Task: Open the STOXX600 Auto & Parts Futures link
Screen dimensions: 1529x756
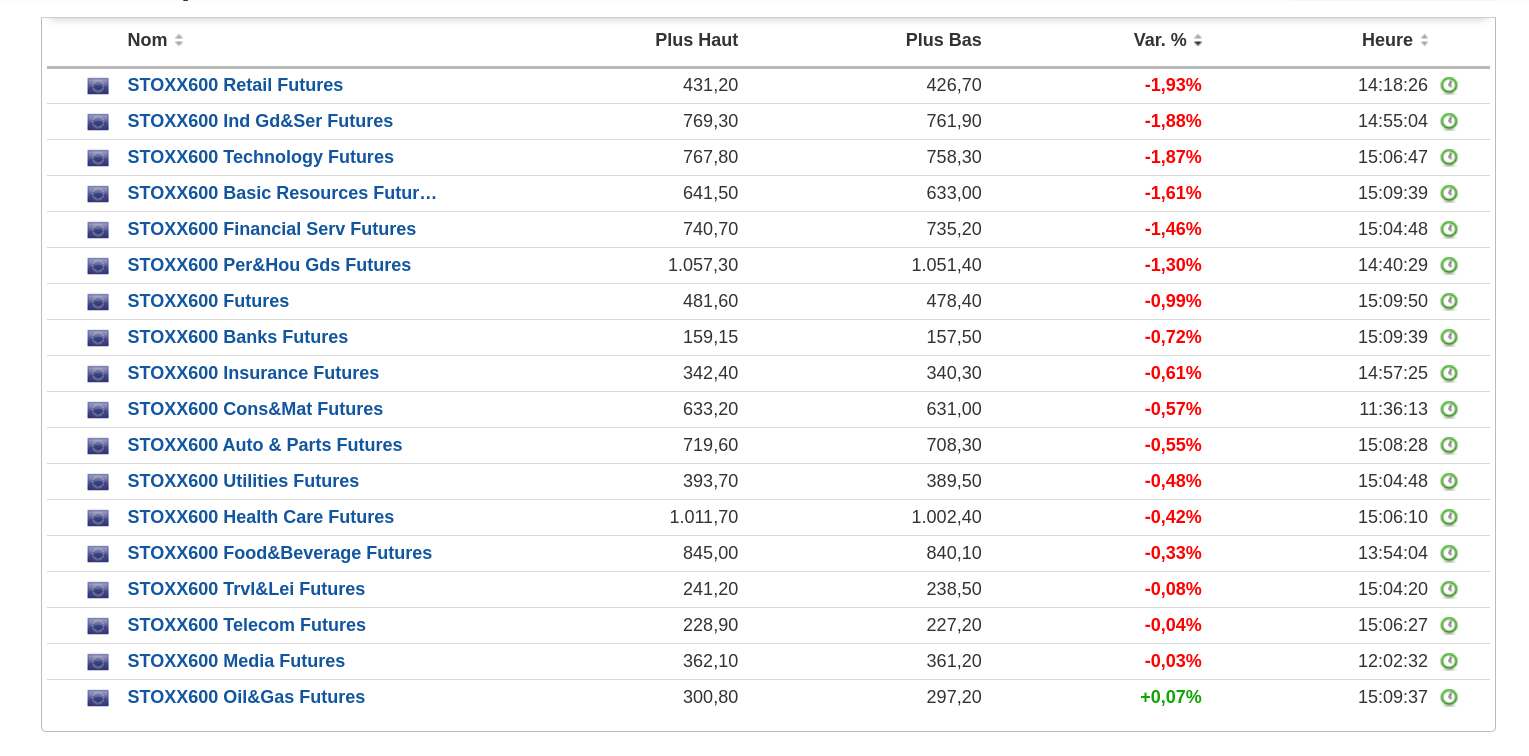Action: point(265,445)
